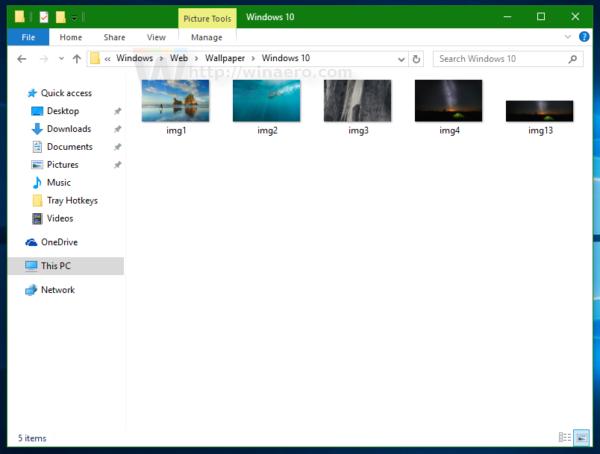This screenshot has height=454, width=600.
Task: Select Network in the navigation pane
Action: coord(58,290)
